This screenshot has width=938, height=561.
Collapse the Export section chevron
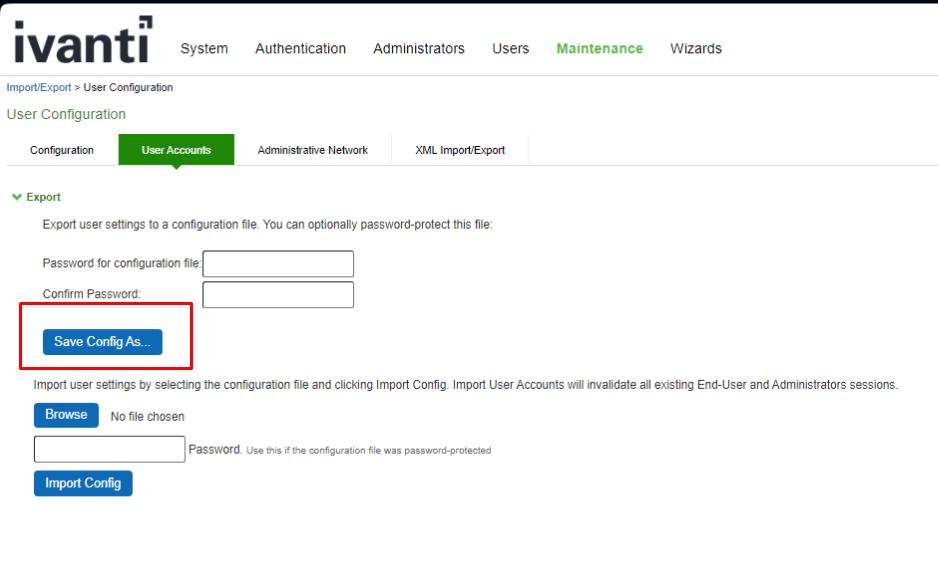point(16,197)
